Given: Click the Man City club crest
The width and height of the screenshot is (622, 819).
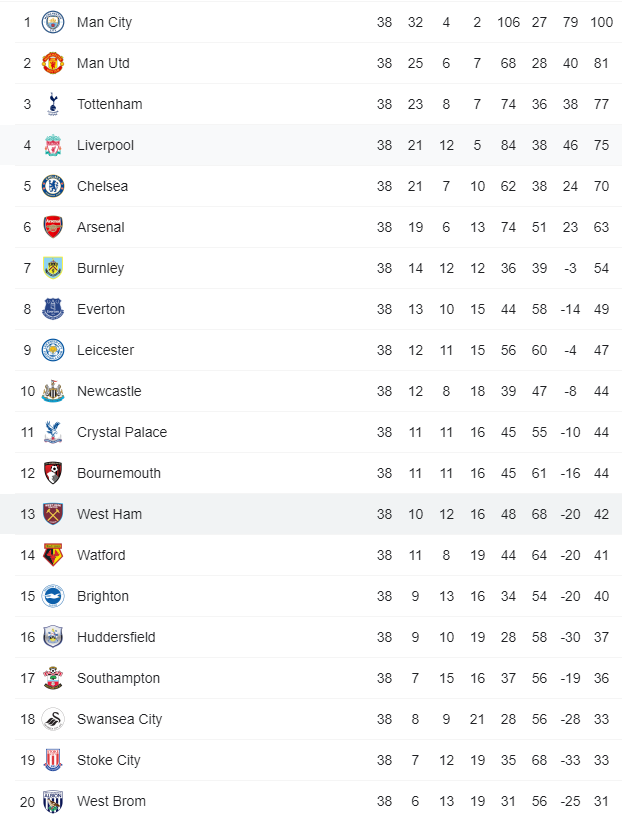Looking at the screenshot, I should pos(53,22).
